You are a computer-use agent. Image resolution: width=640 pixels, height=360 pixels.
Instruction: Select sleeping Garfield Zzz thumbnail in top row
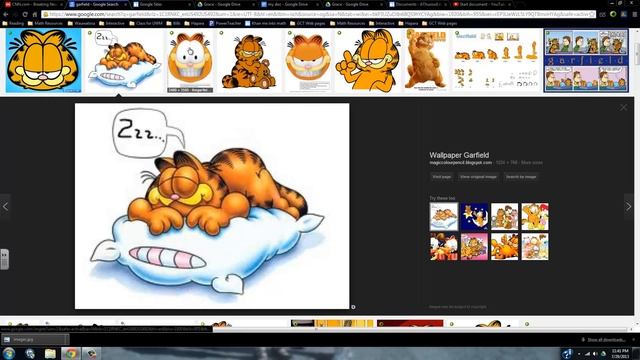click(124, 60)
